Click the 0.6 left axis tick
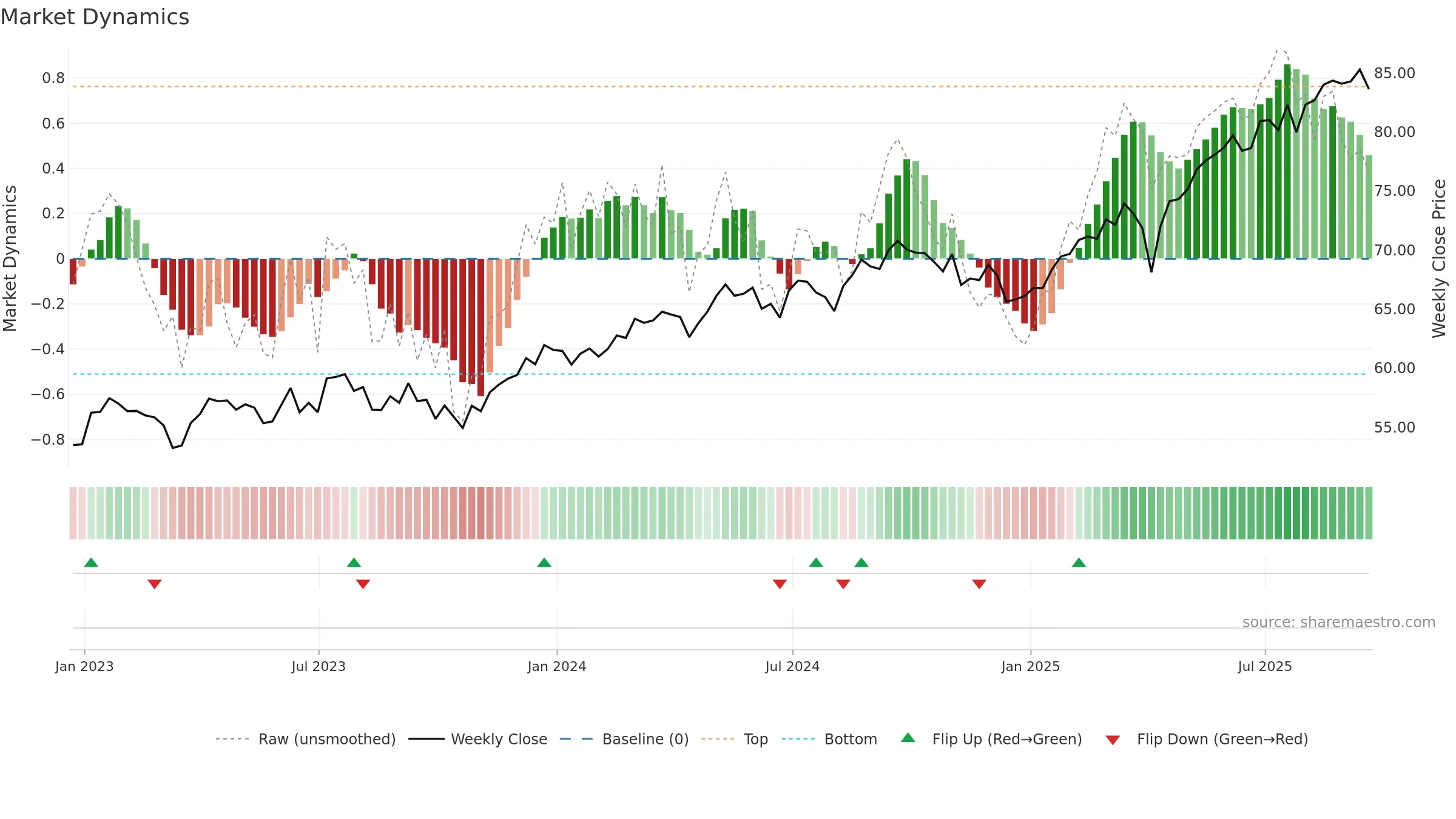The image size is (1456, 819). (53, 124)
